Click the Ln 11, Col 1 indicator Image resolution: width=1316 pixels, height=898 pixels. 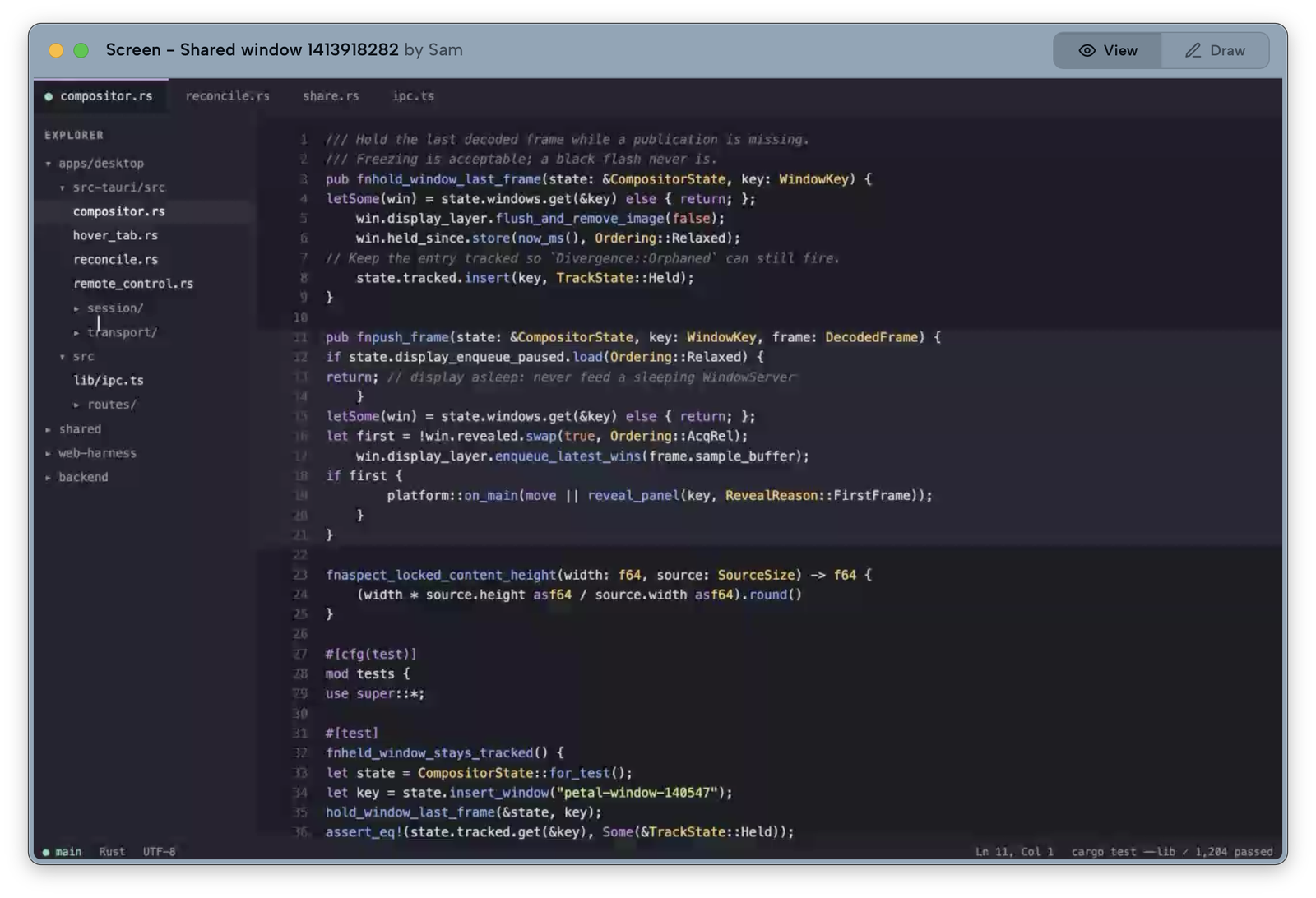point(1014,852)
